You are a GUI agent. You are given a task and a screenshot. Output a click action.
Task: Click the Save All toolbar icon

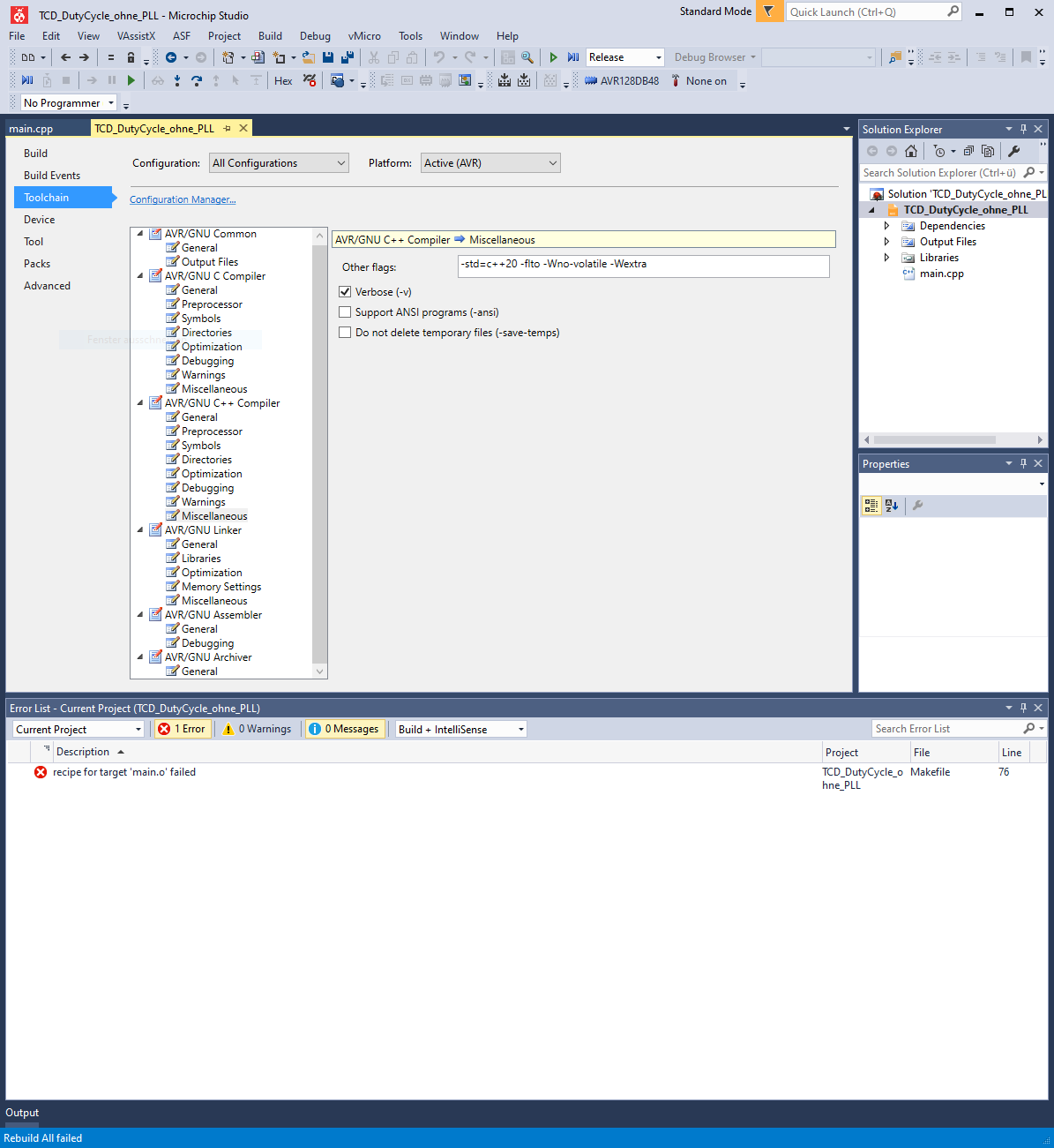point(348,57)
